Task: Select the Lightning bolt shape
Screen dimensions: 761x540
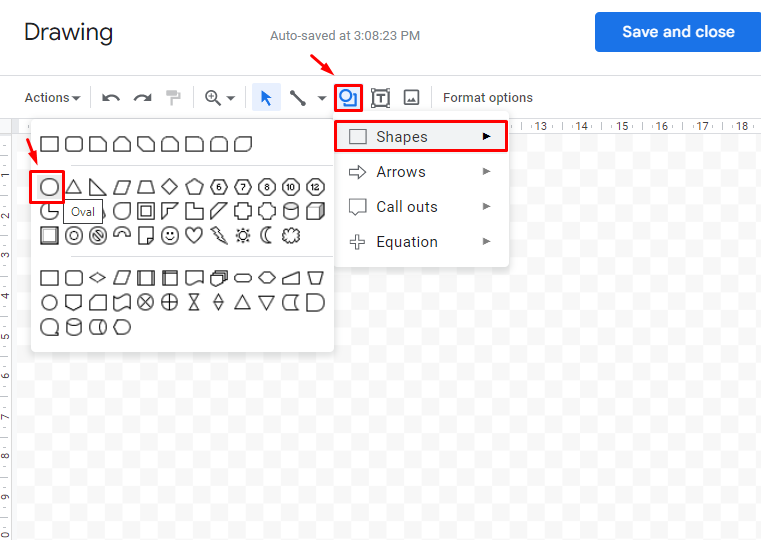Action: [x=219, y=235]
